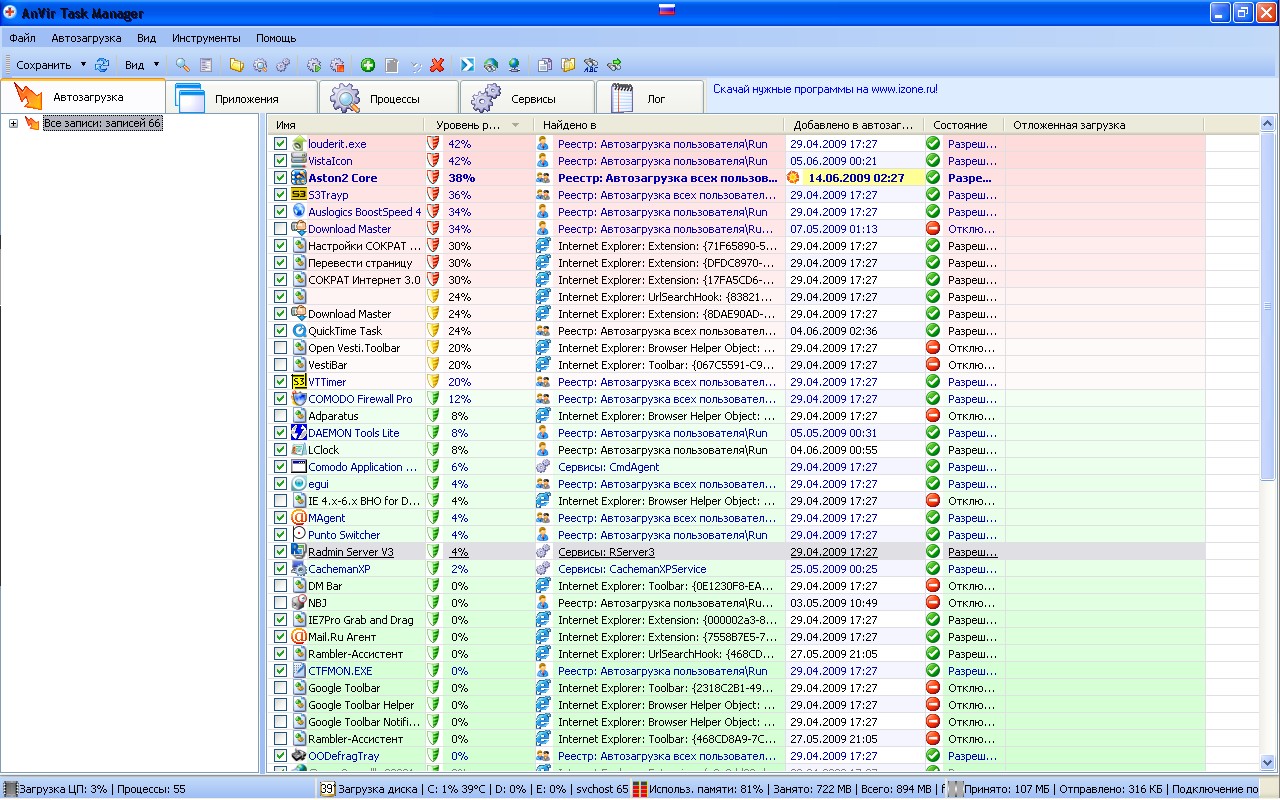Check the Open Vesti.Toolbar checkbox
The width and height of the screenshot is (1280, 800).
281,348
